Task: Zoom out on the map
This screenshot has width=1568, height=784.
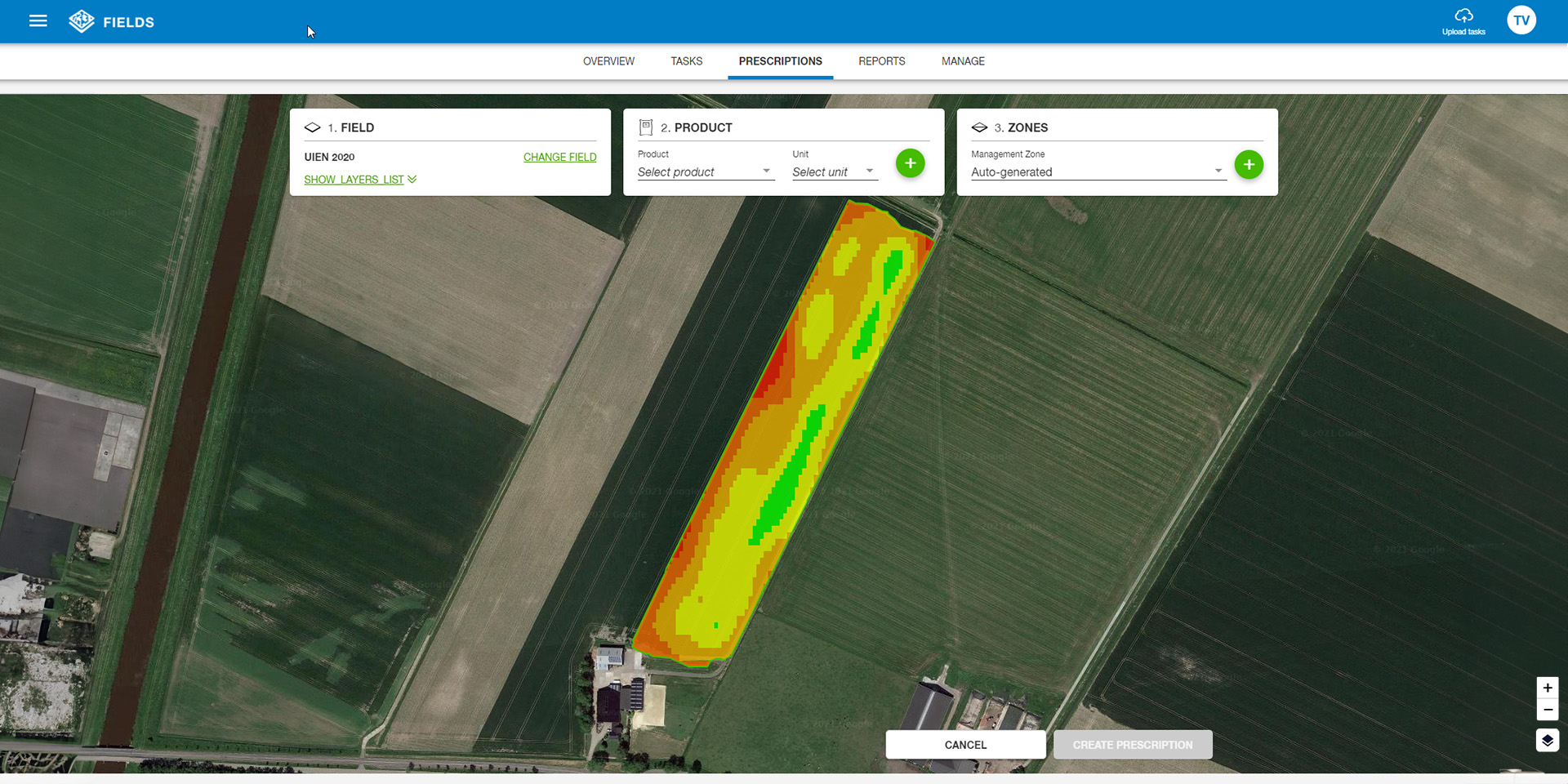Action: click(x=1547, y=710)
